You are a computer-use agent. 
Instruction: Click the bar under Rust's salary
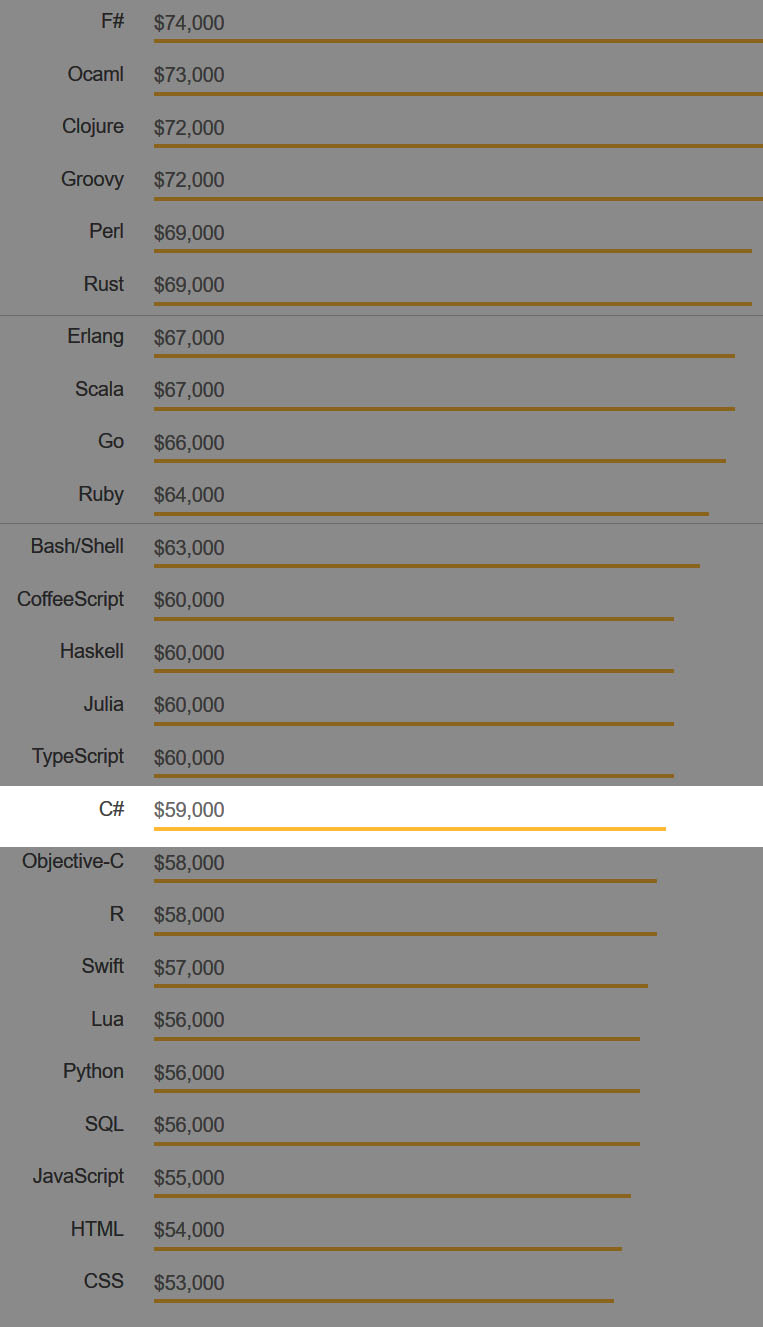pyautogui.click(x=452, y=303)
